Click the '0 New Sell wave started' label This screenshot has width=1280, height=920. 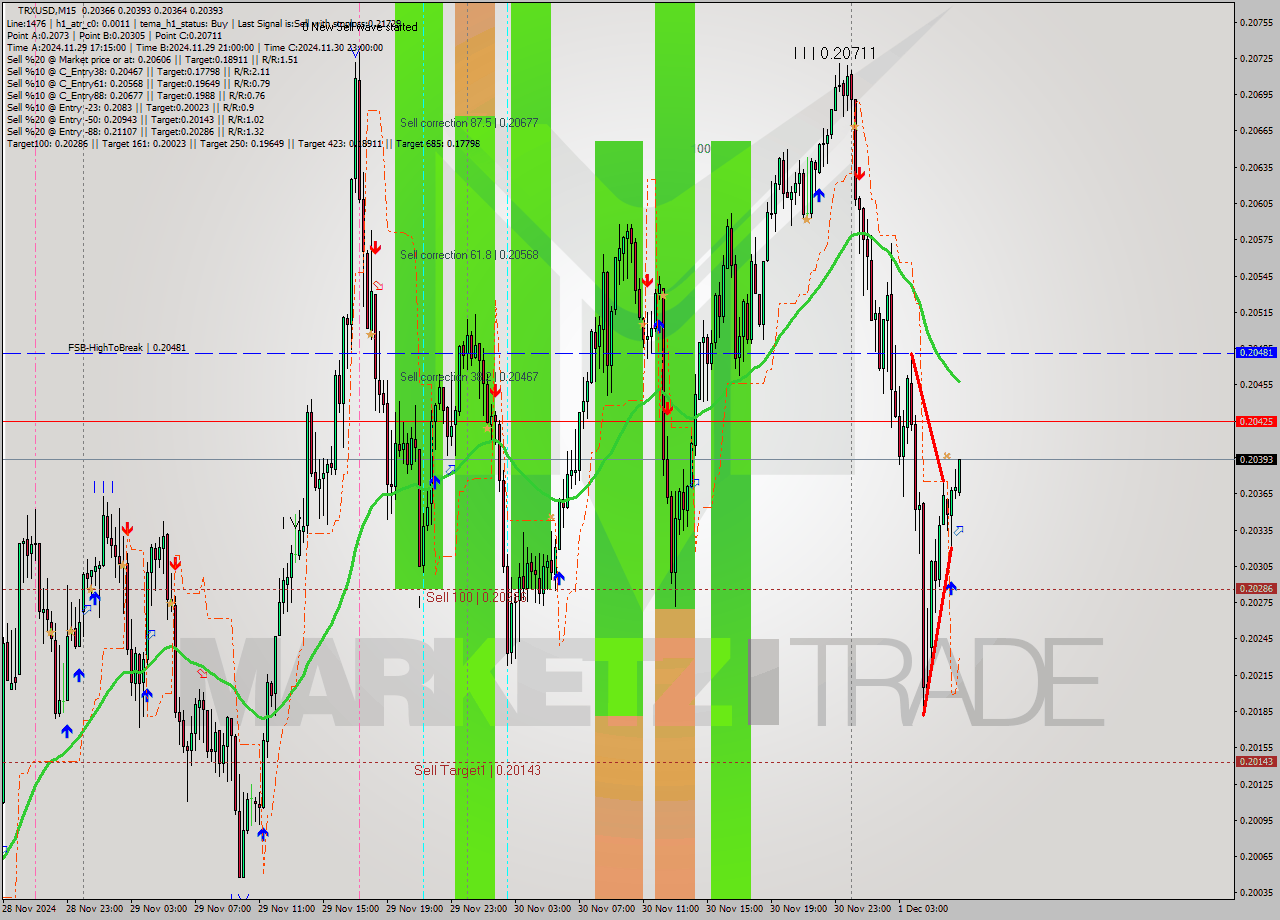(x=360, y=27)
